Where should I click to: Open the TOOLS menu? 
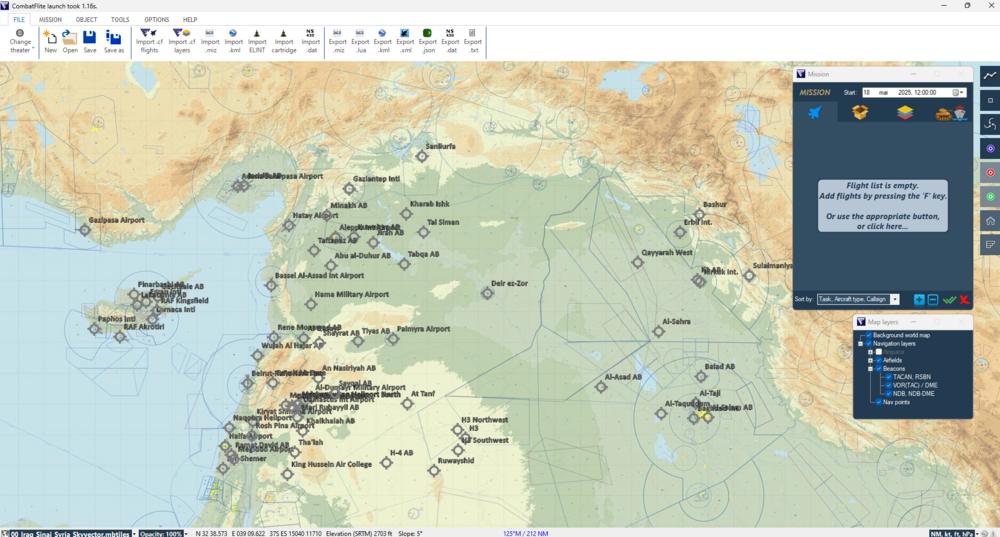[x=120, y=19]
